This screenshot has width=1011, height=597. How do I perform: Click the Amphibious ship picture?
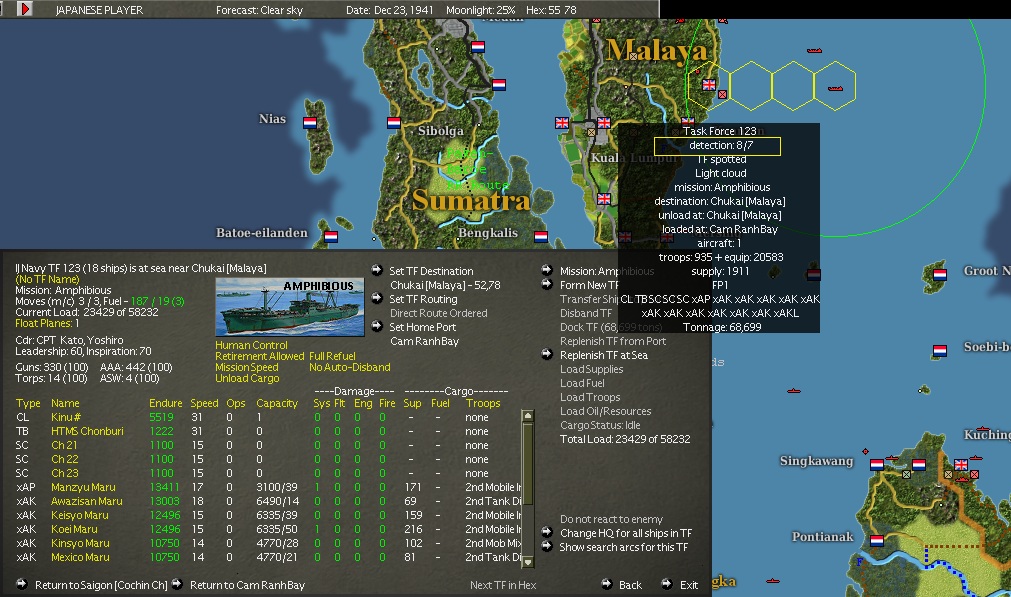pyautogui.click(x=290, y=308)
